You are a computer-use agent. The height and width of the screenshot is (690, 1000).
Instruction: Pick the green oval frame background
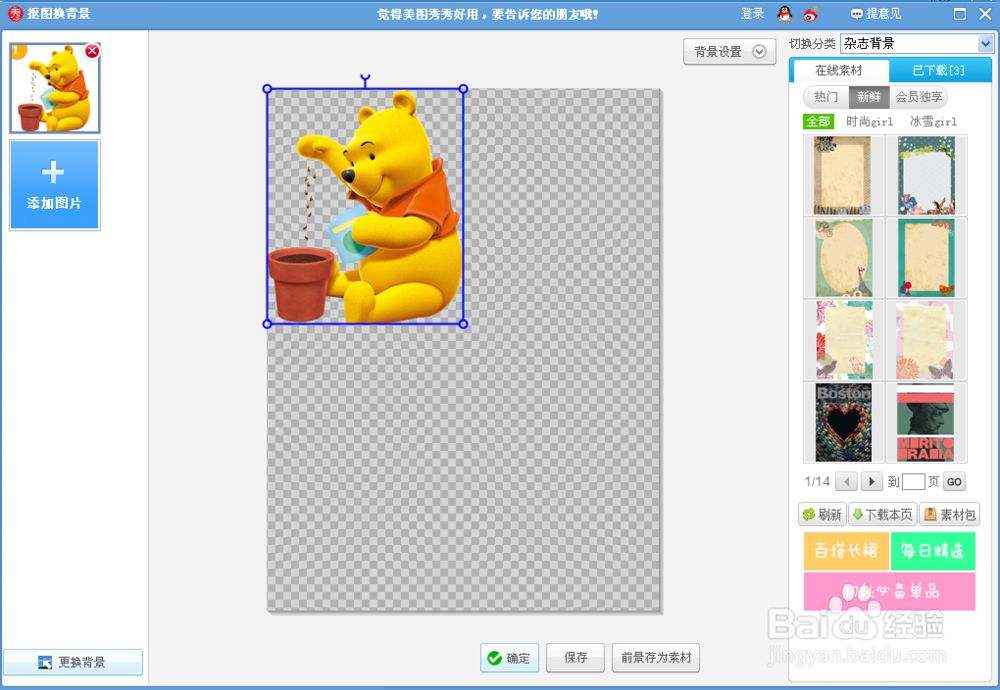click(x=843, y=258)
